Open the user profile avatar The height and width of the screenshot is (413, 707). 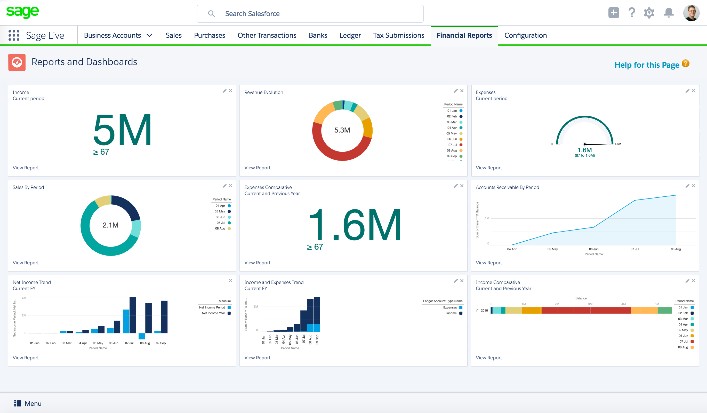pos(691,13)
